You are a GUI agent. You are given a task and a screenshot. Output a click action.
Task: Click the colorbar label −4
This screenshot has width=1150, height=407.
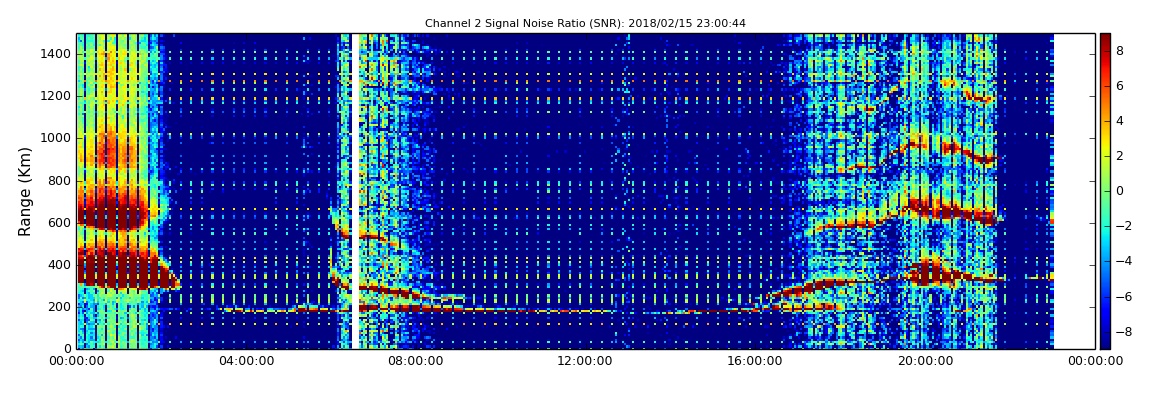(1122, 261)
